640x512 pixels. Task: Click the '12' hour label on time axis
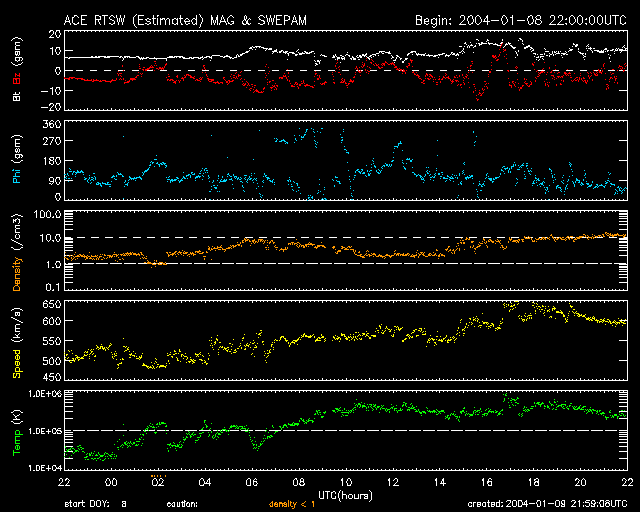point(393,482)
